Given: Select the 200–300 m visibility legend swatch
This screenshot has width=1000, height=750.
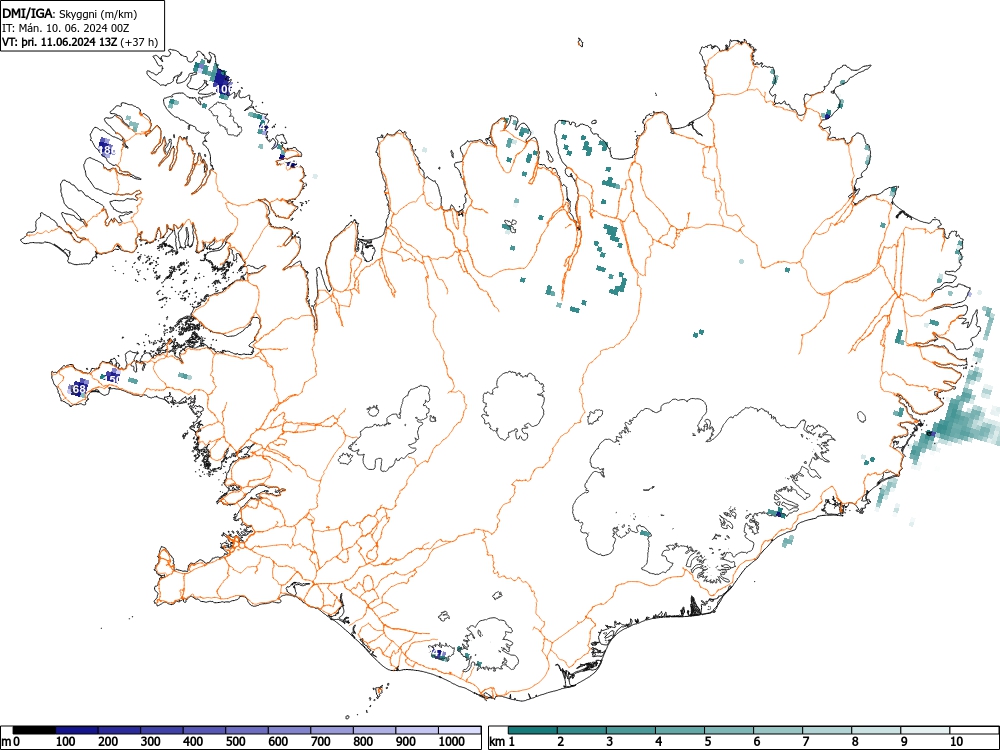Looking at the screenshot, I should pos(119,730).
